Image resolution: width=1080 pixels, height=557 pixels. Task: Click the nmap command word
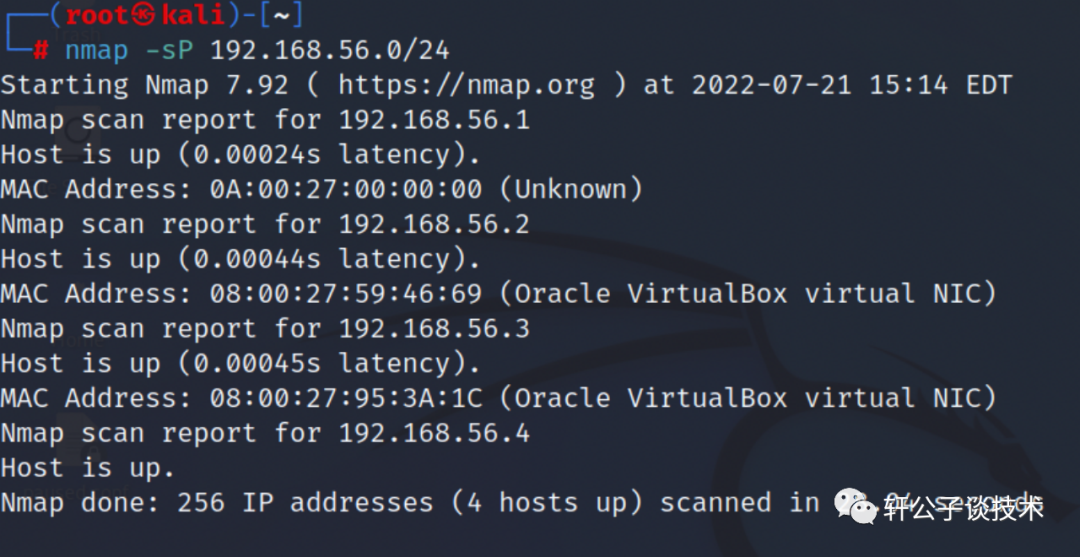click(x=97, y=49)
